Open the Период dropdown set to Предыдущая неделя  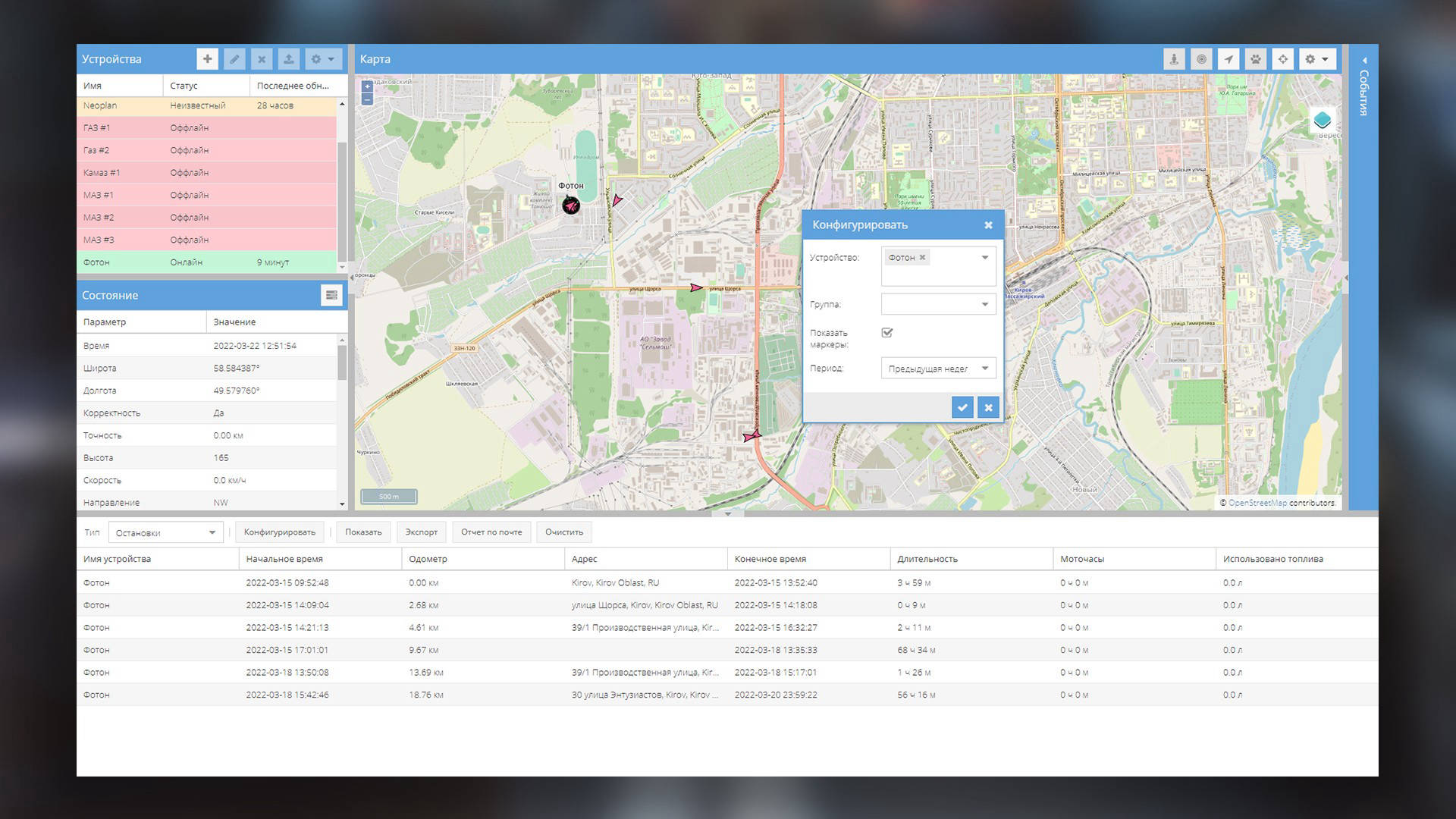pos(984,368)
